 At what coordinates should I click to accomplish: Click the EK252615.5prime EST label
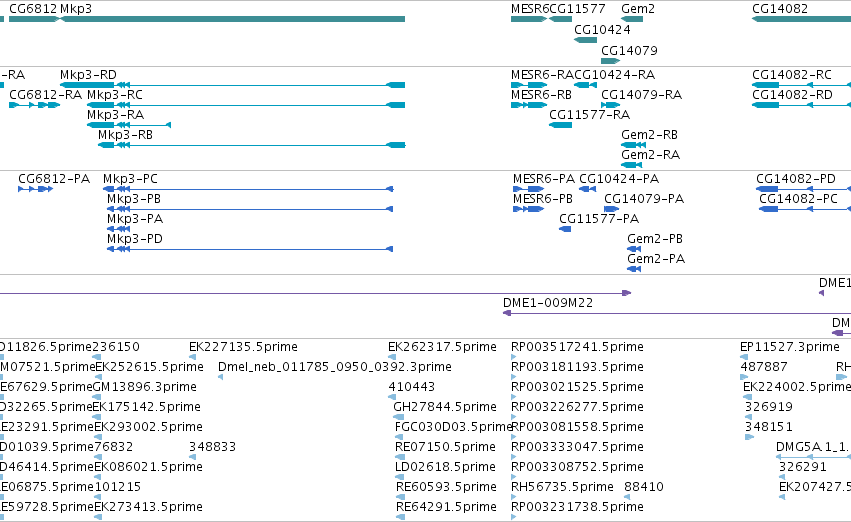pos(149,367)
